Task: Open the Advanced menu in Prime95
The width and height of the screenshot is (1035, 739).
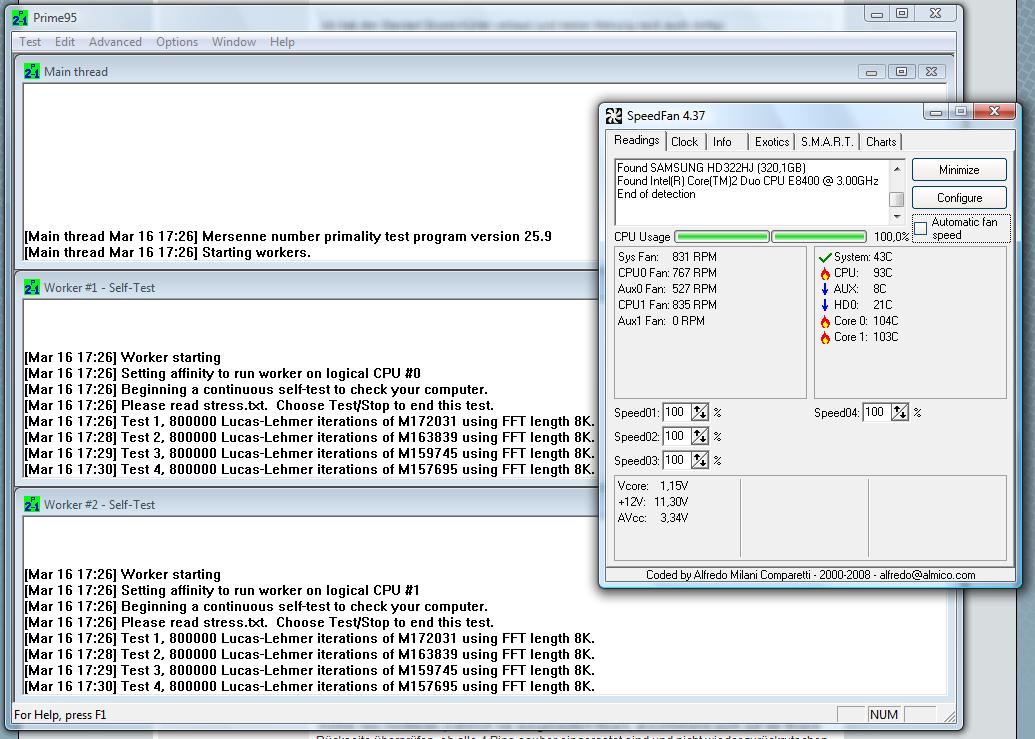Action: [x=115, y=42]
